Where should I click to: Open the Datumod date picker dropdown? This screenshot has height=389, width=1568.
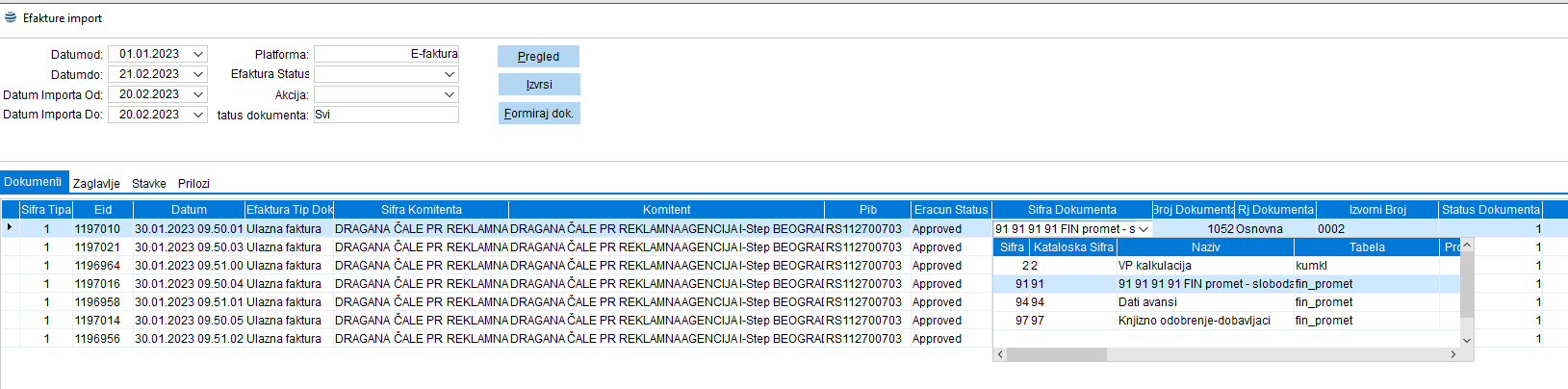point(198,54)
